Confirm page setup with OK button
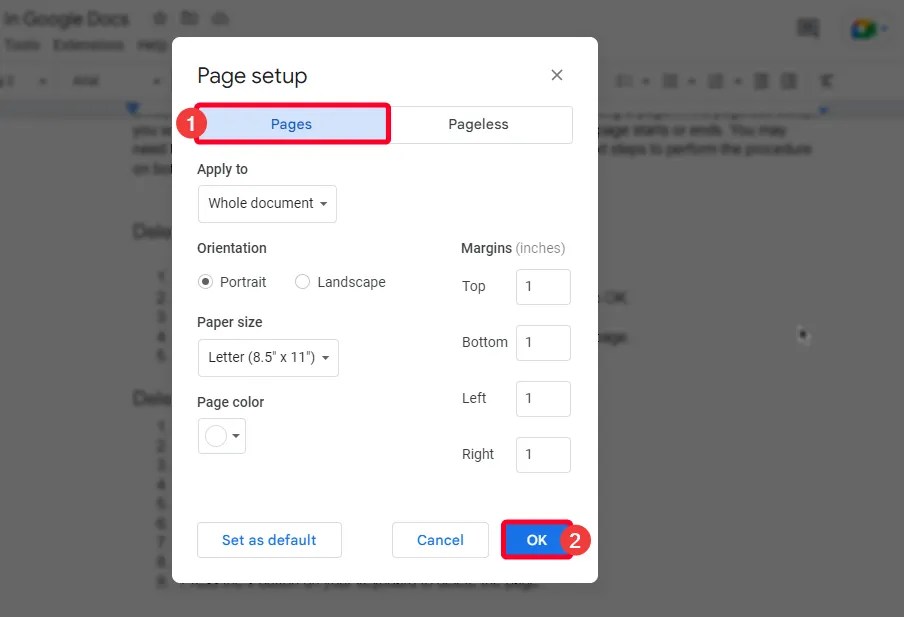904x617 pixels. 537,540
